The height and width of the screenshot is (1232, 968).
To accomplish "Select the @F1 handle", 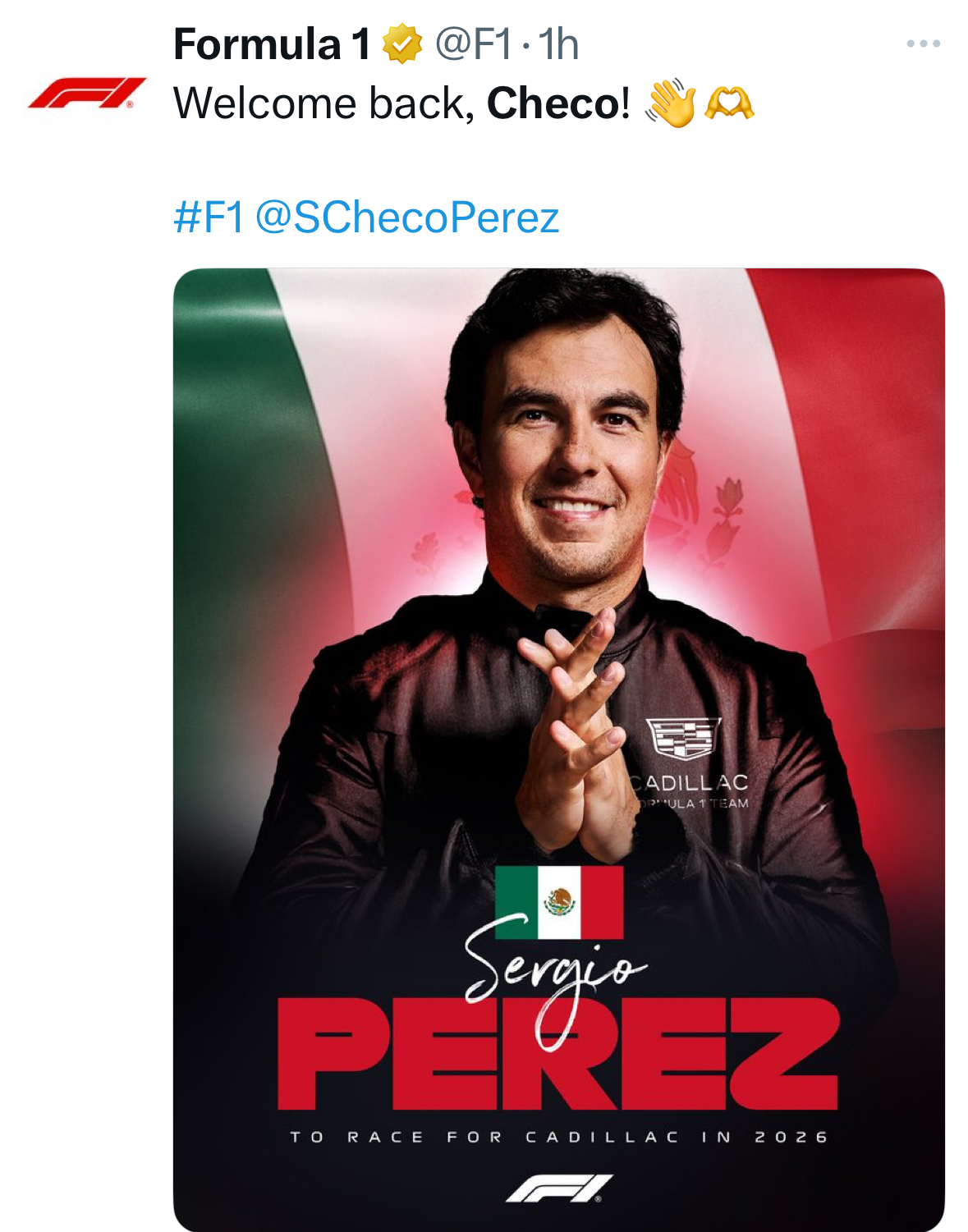I will (474, 44).
